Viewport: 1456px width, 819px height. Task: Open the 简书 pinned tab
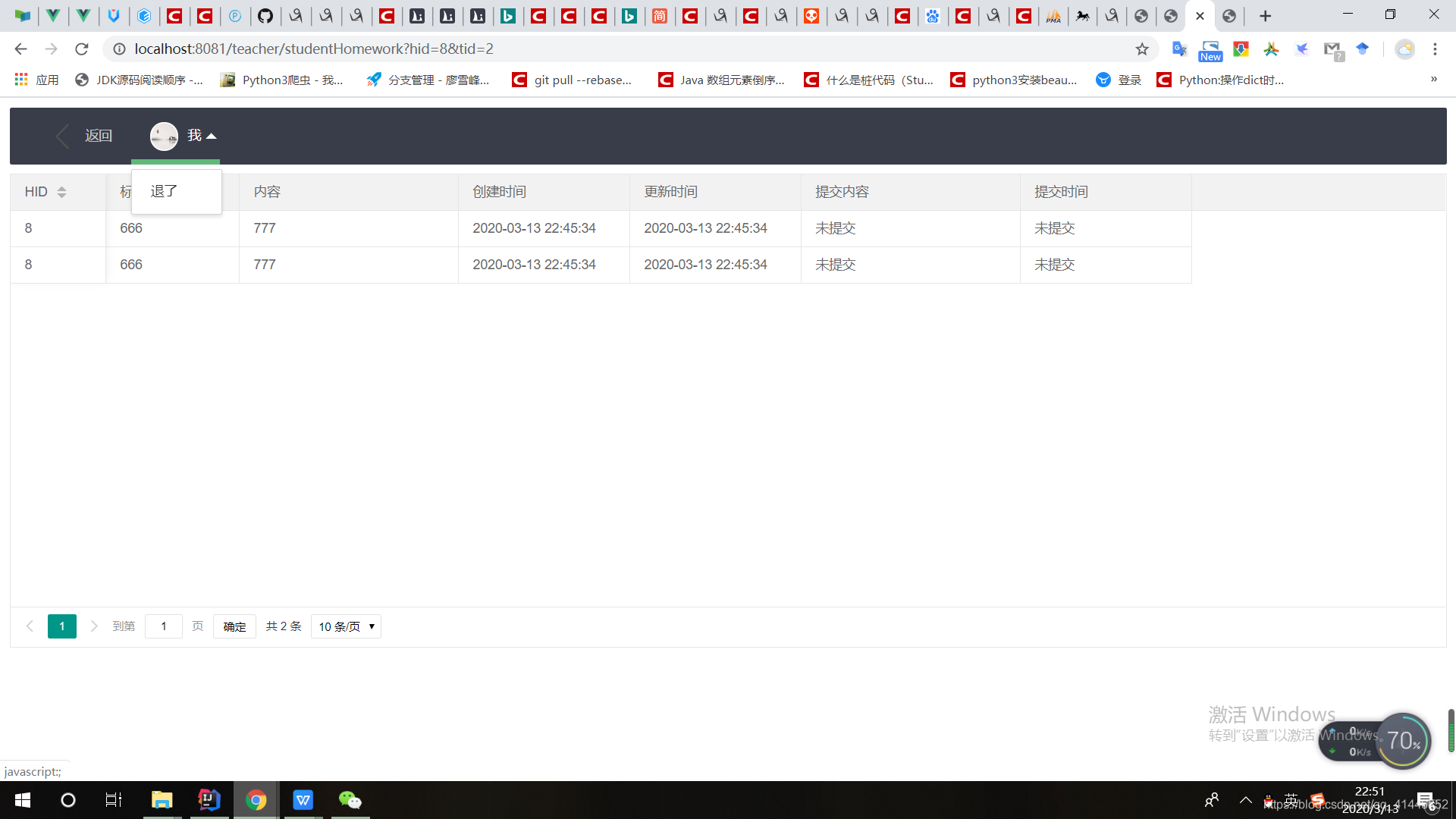click(660, 16)
